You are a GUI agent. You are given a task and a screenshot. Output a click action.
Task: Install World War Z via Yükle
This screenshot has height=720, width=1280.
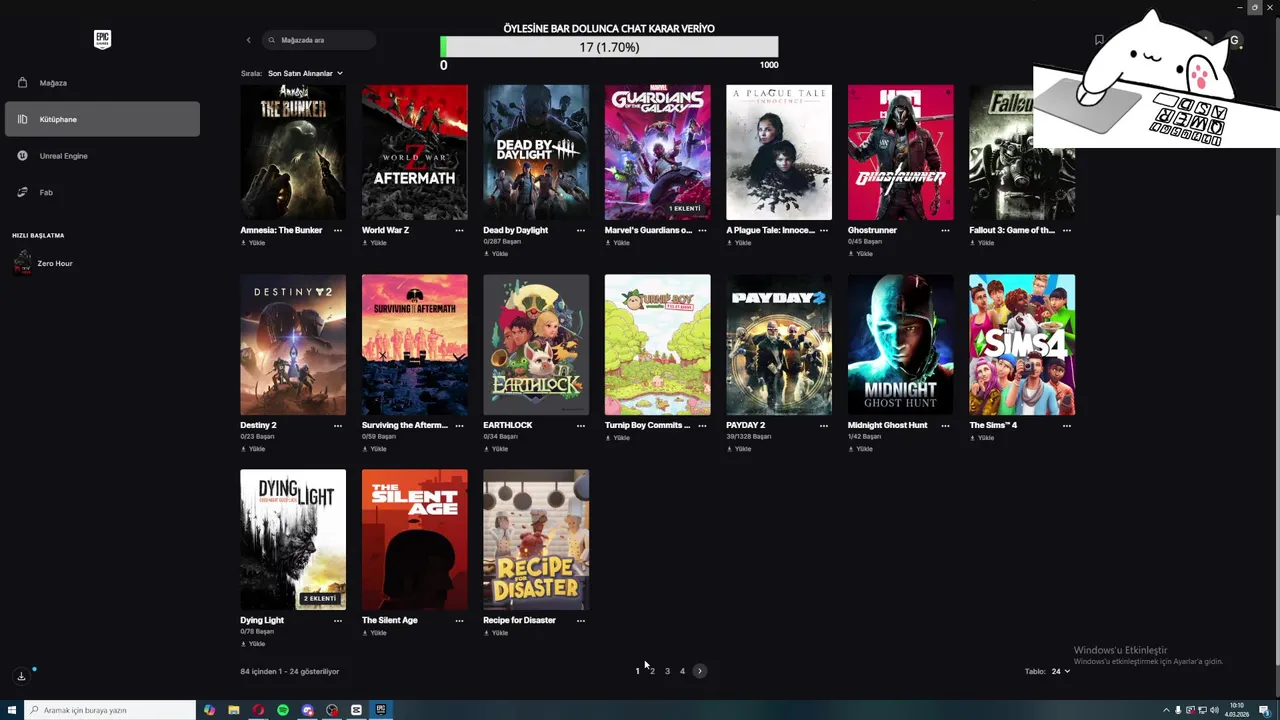(375, 243)
